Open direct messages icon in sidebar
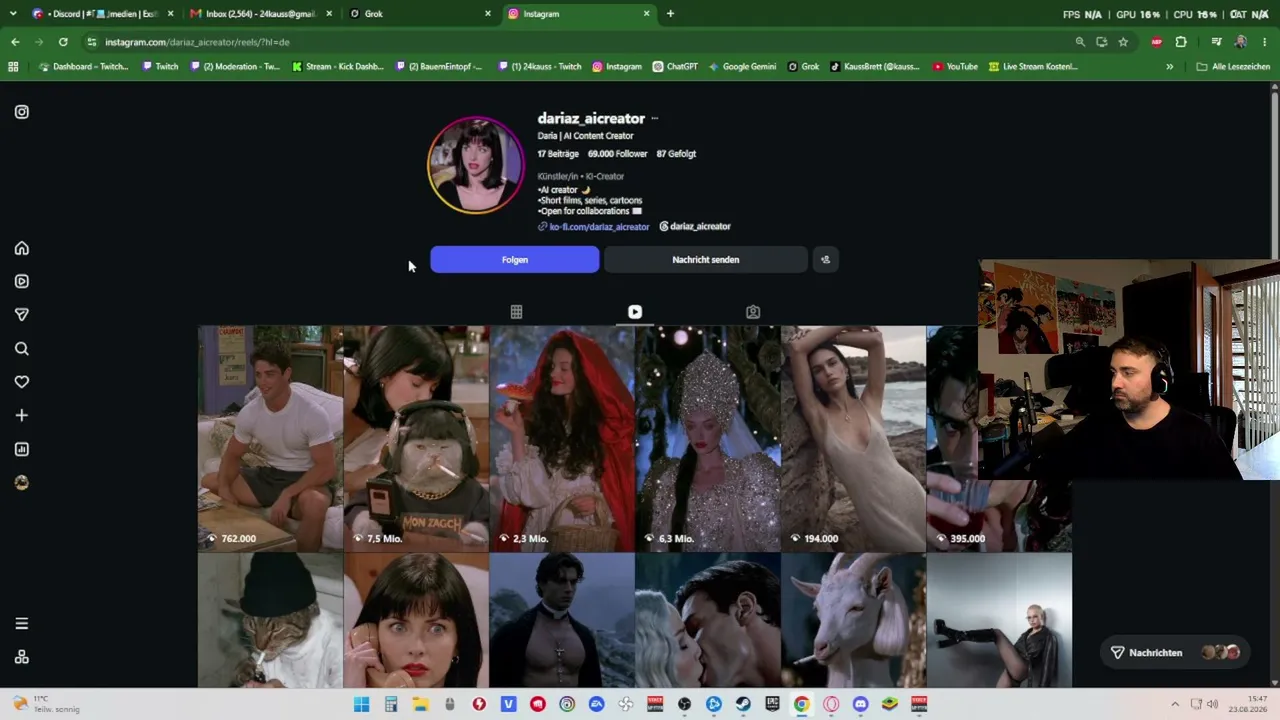The width and height of the screenshot is (1280, 720). coord(22,315)
